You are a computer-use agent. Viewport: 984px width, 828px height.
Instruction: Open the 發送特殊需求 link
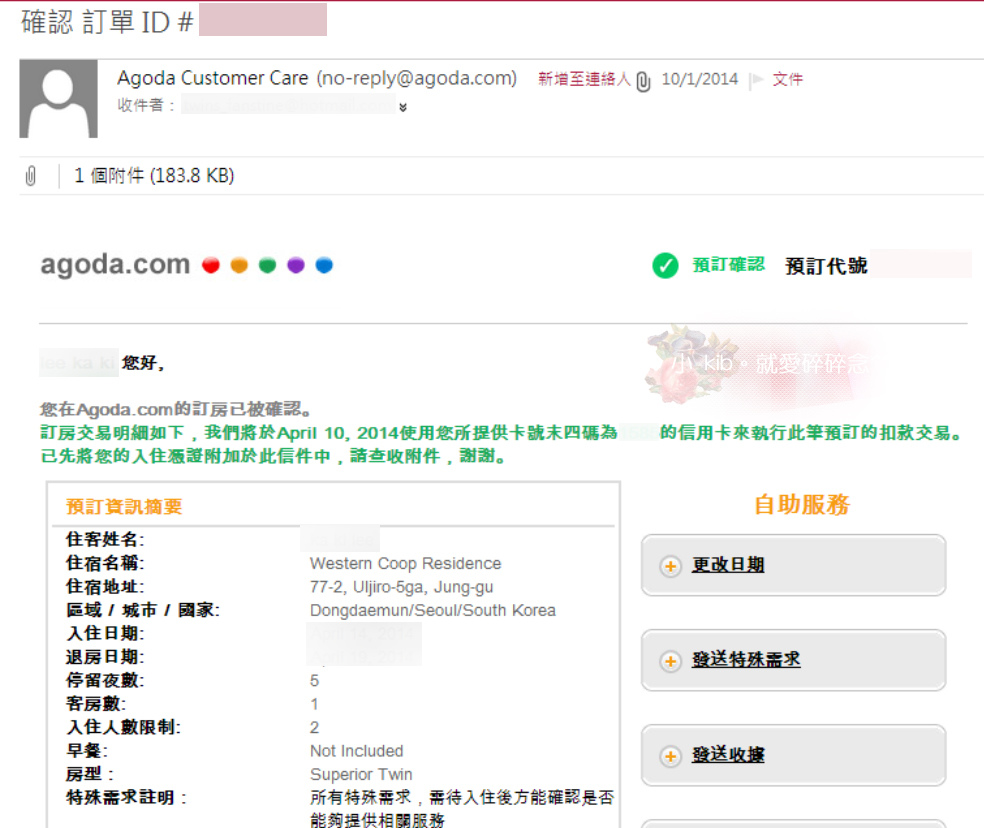(x=746, y=660)
